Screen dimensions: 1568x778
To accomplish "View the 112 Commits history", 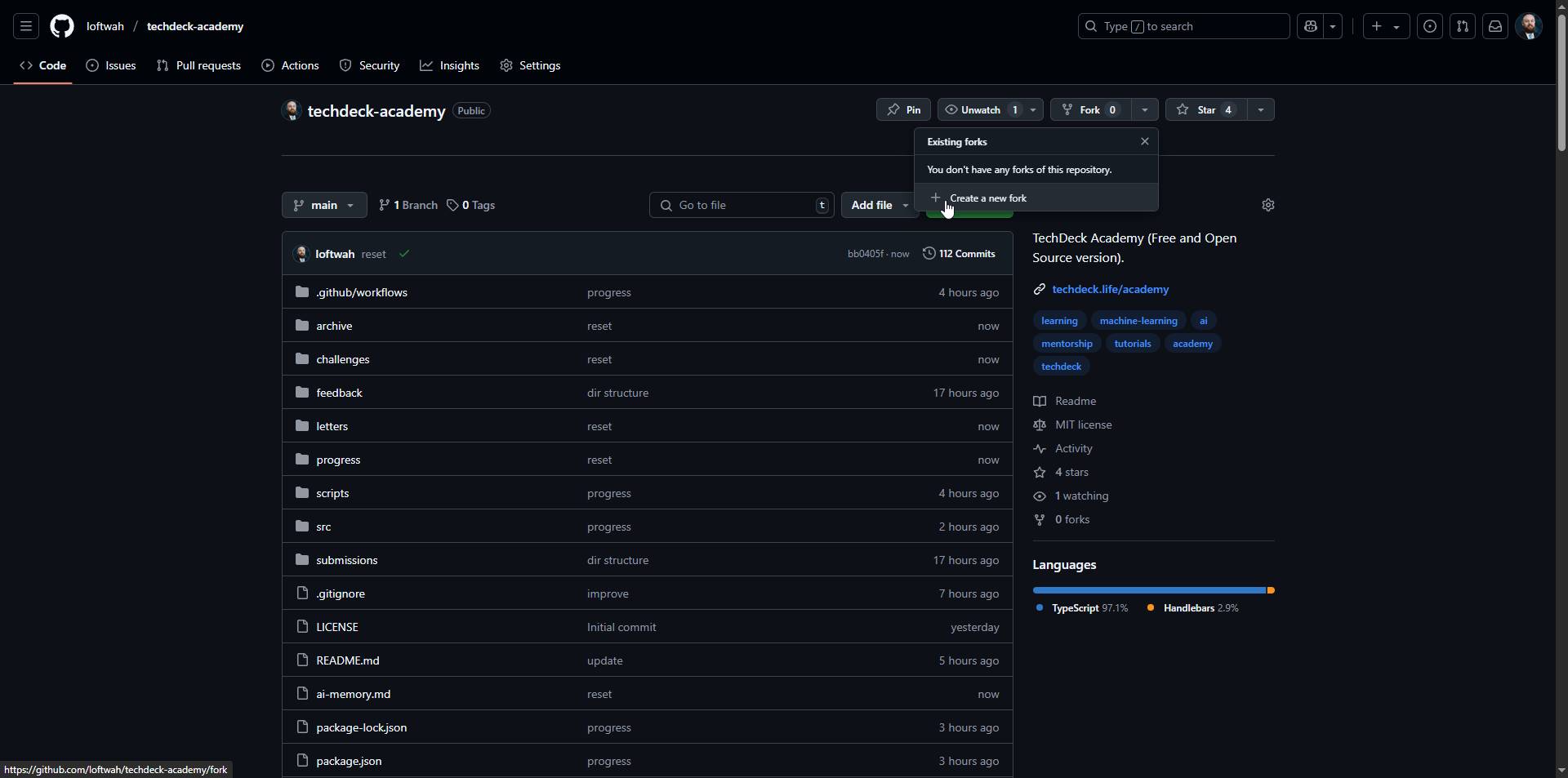I will tap(960, 254).
